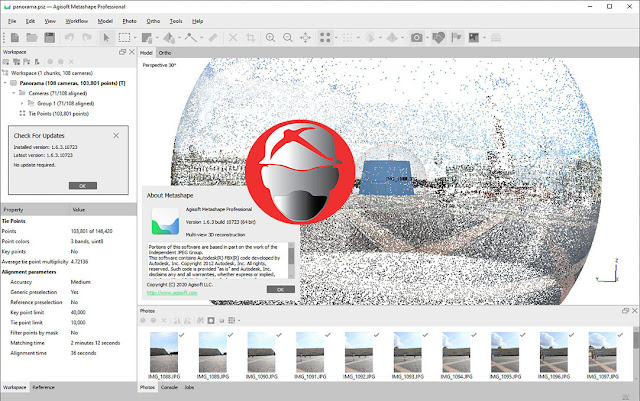The image size is (640, 401).
Task: Click Show Masks icon in Photos toolbar
Action: click(x=211, y=321)
